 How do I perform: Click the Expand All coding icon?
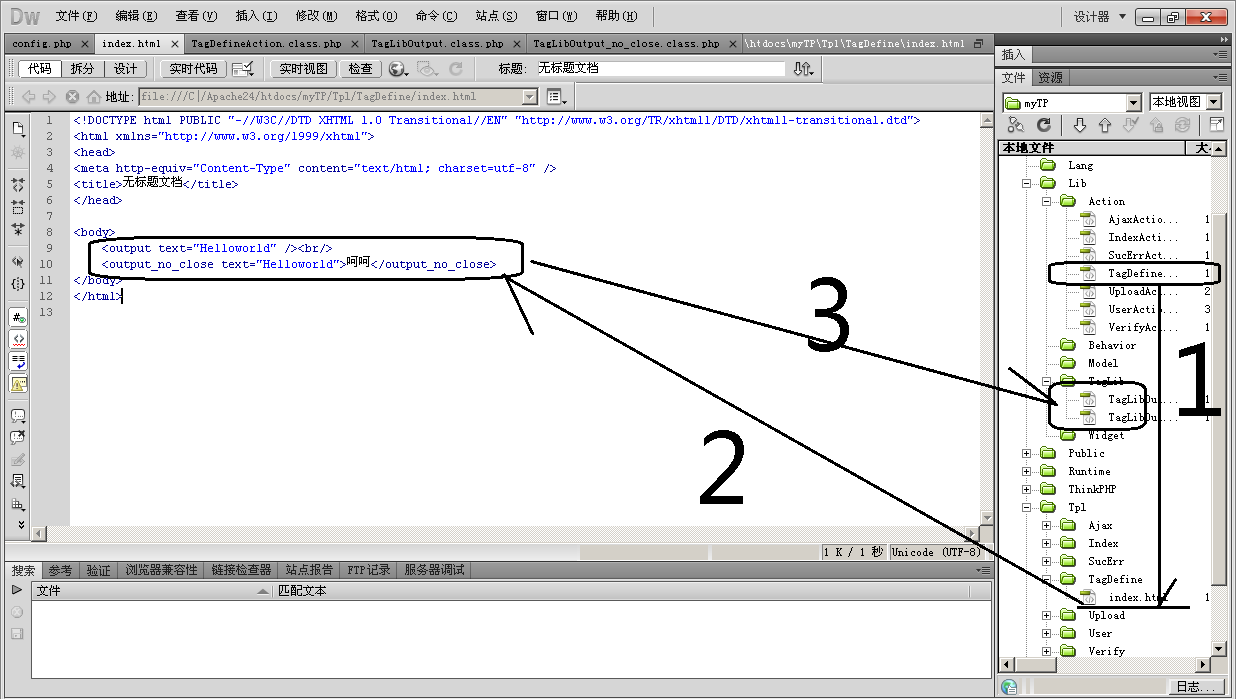18,228
